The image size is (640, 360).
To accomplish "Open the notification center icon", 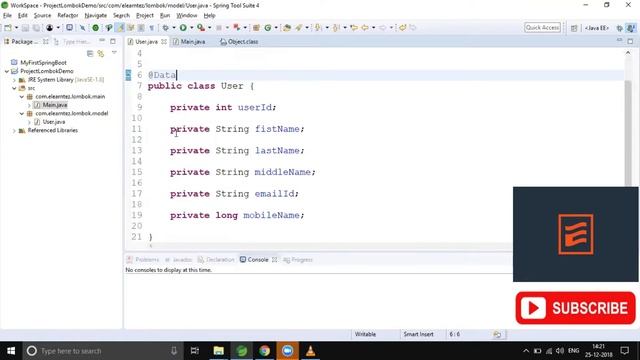I will 624,351.
